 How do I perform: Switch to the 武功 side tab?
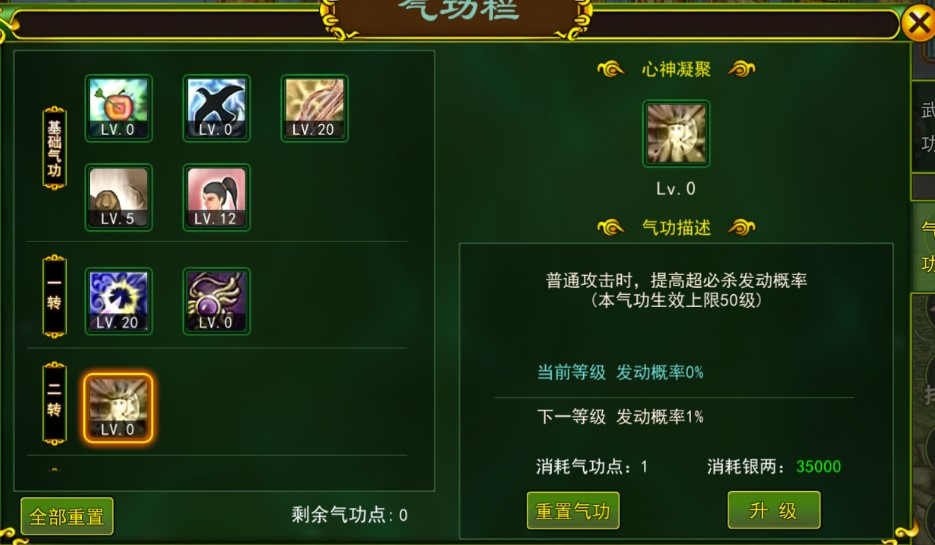pos(925,126)
